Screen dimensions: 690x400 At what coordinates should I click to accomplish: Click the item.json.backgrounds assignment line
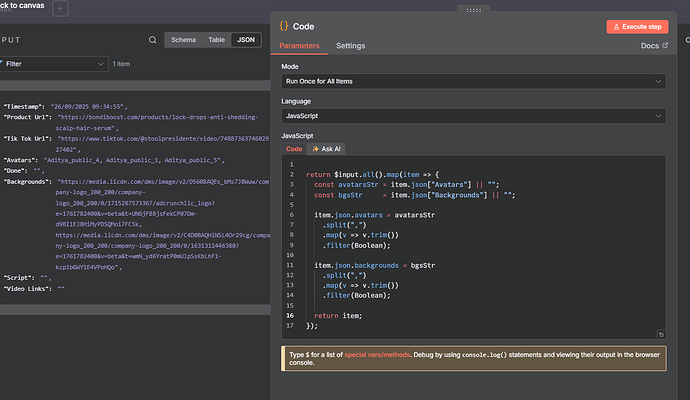pyautogui.click(x=374, y=265)
